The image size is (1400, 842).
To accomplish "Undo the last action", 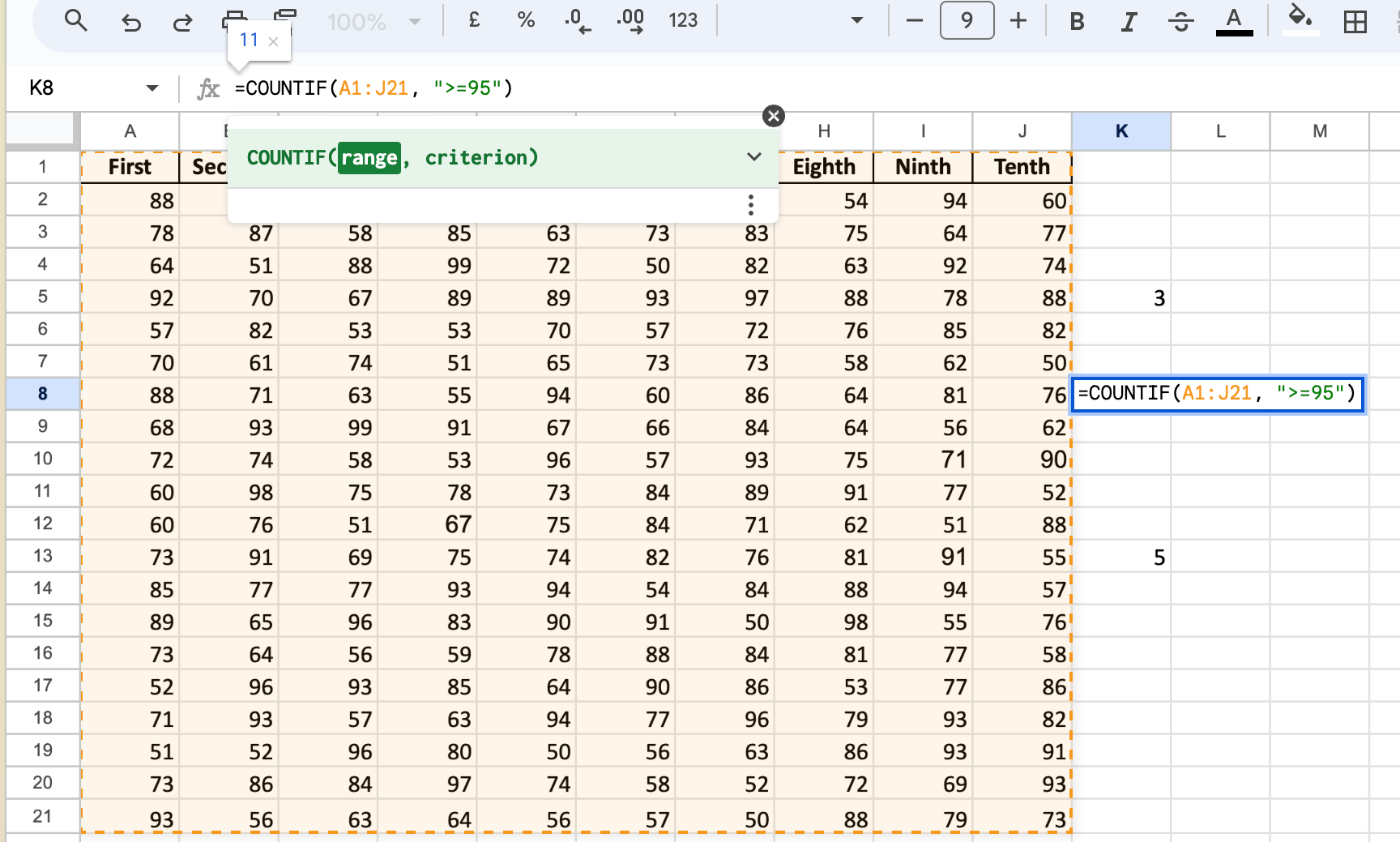I will click(x=130, y=22).
